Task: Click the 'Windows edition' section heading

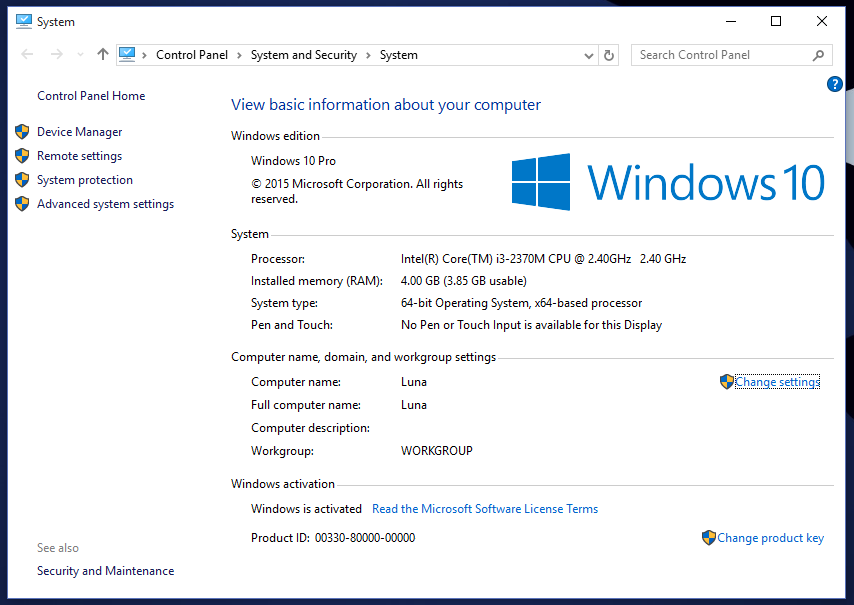Action: pyautogui.click(x=275, y=136)
